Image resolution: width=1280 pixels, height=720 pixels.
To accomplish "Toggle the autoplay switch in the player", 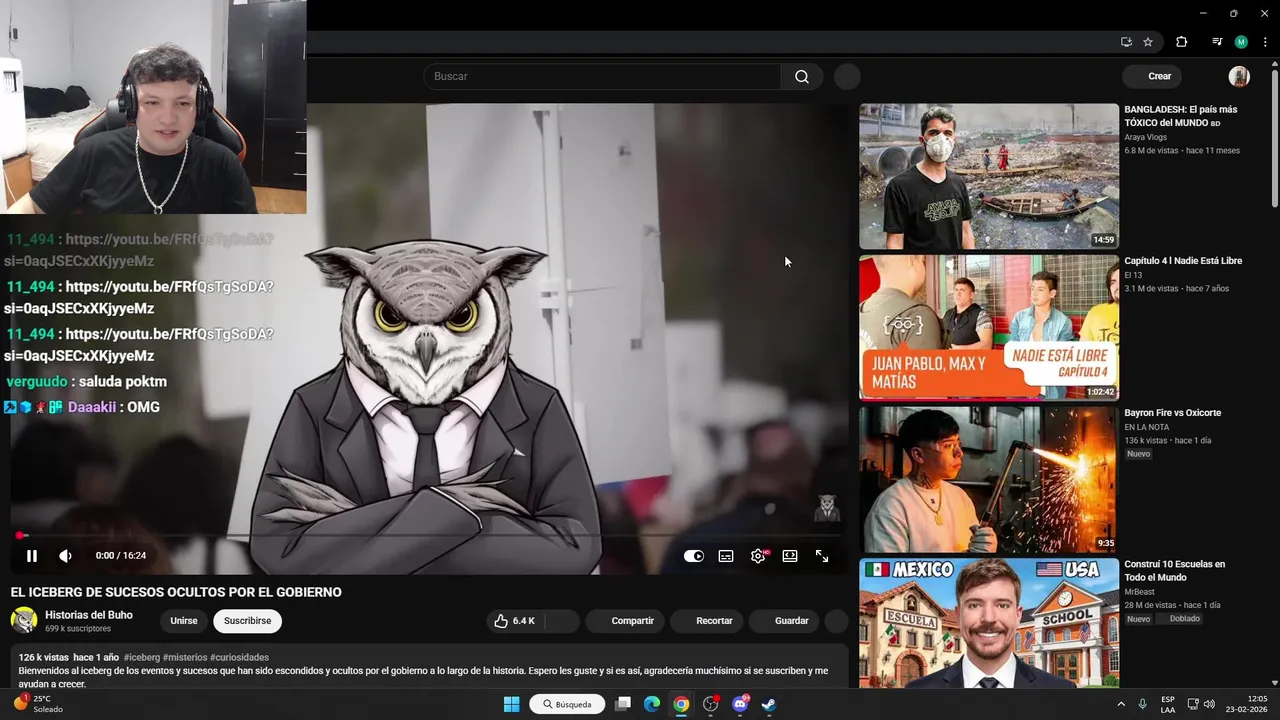I will [x=694, y=556].
